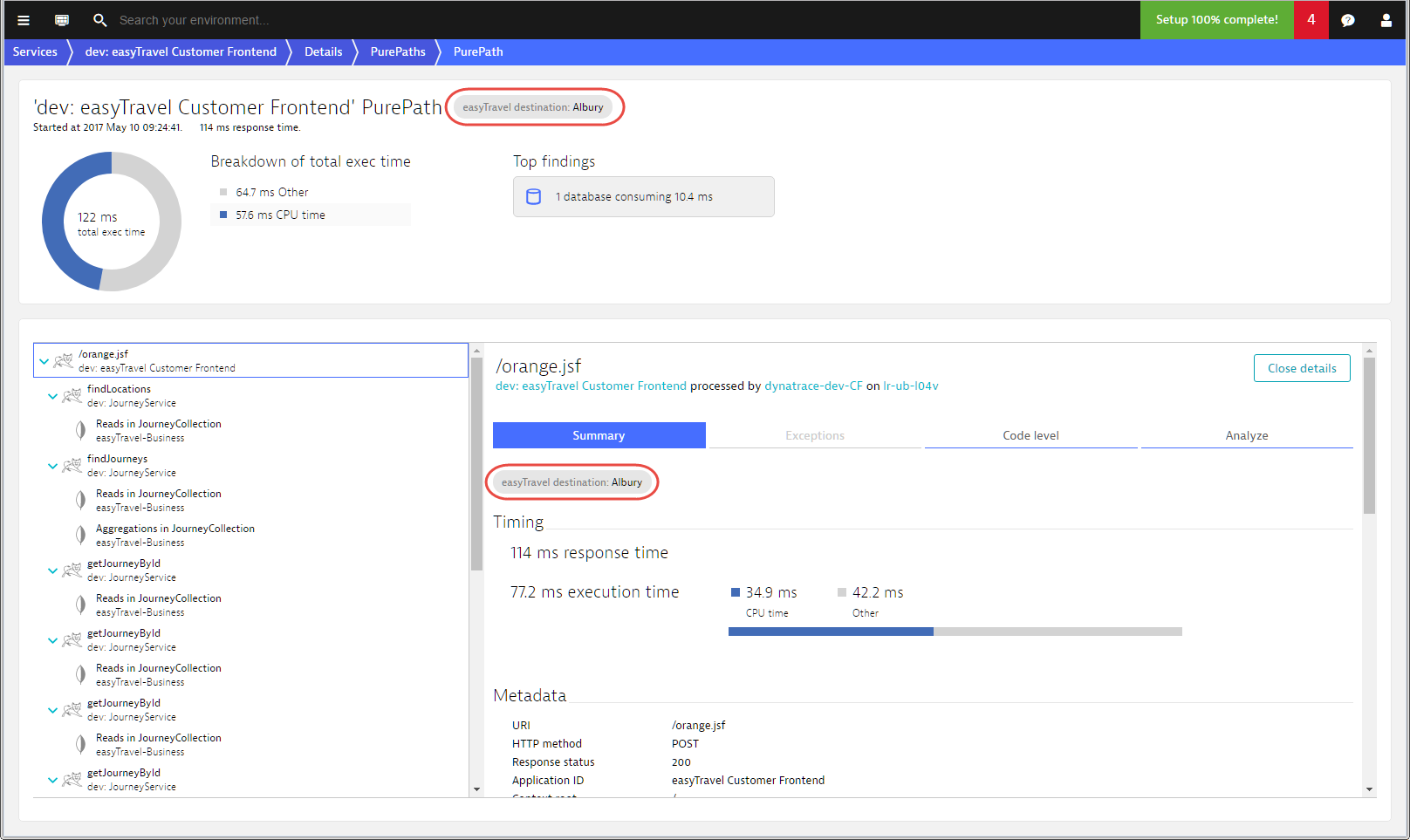Focus the Search your environment field
The image size is (1410, 840).
click(x=194, y=20)
